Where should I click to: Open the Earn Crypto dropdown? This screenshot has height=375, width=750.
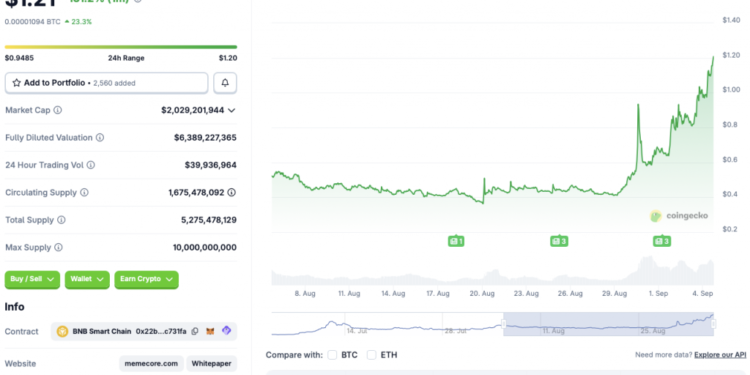[146, 279]
